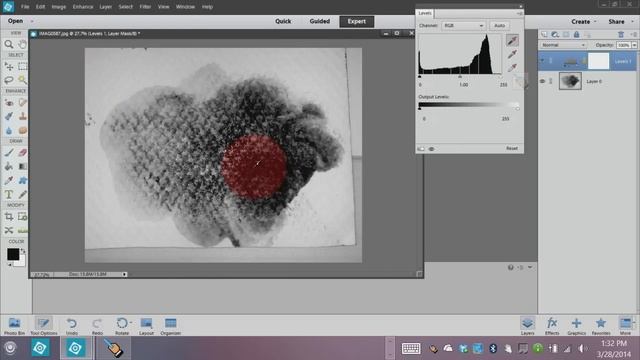Click the foreground color swatch
The height and width of the screenshot is (360, 640).
13,254
